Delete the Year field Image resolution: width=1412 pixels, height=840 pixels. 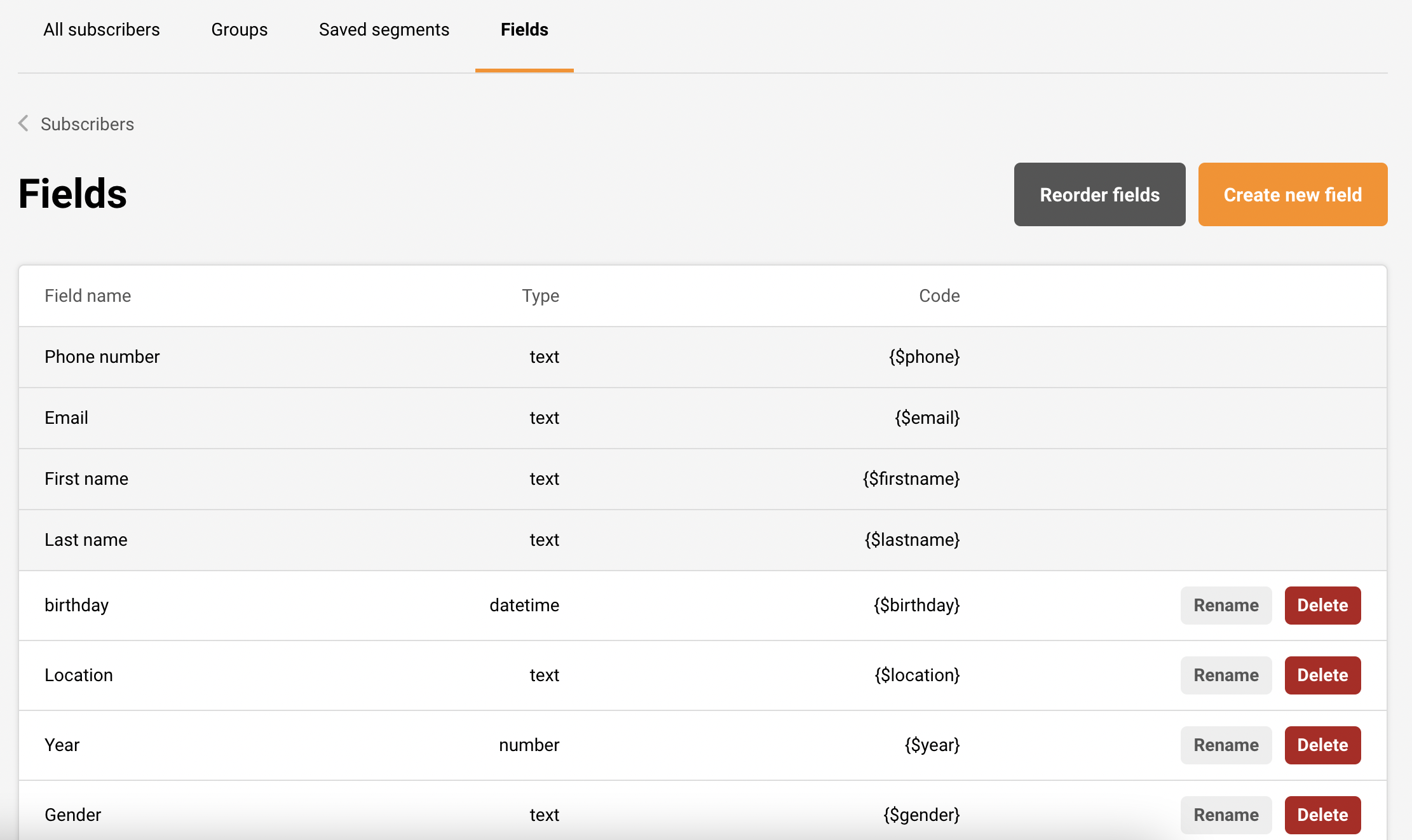pos(1322,745)
